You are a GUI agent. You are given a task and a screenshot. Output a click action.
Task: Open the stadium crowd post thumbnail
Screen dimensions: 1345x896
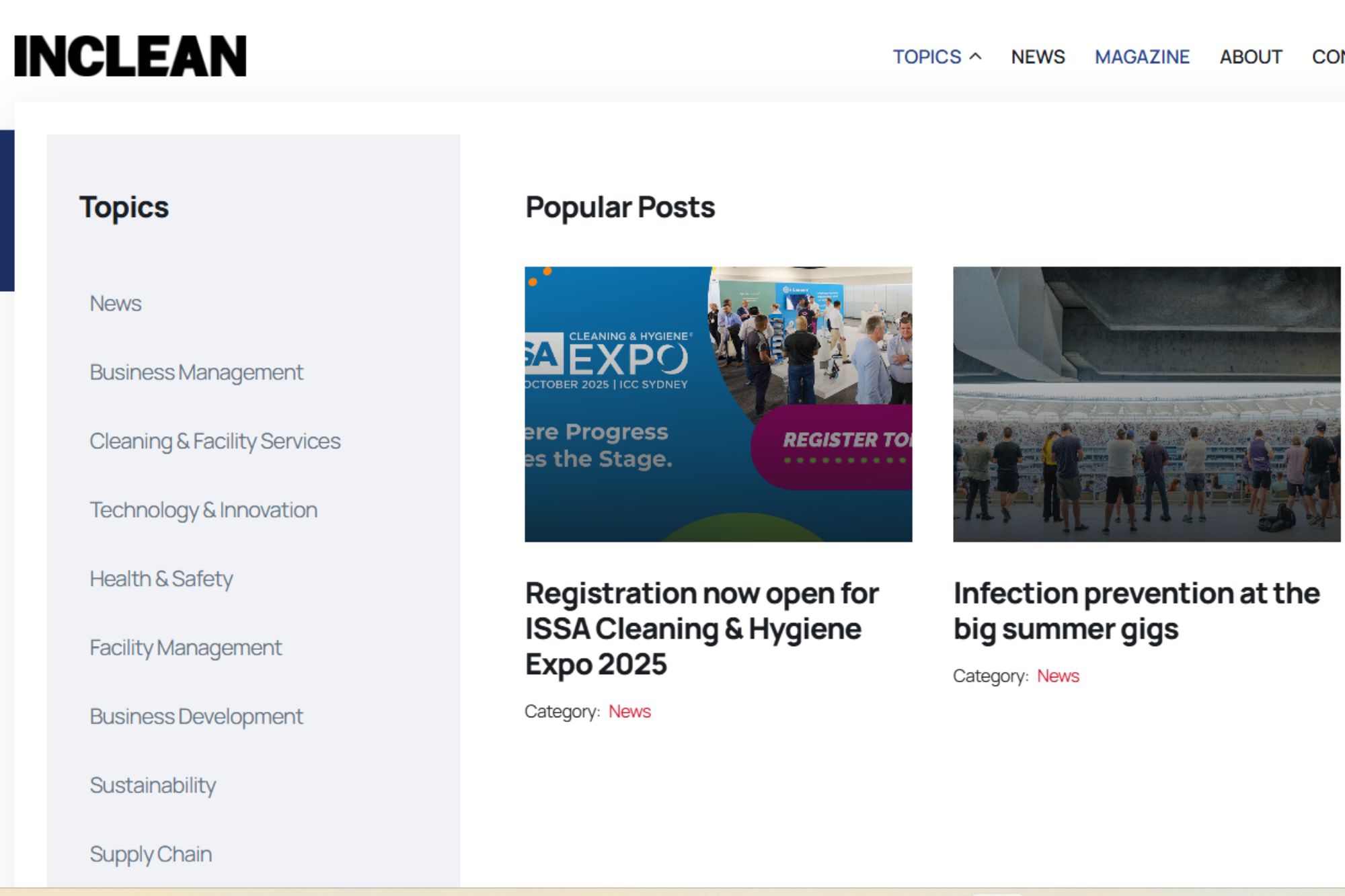[1146, 404]
